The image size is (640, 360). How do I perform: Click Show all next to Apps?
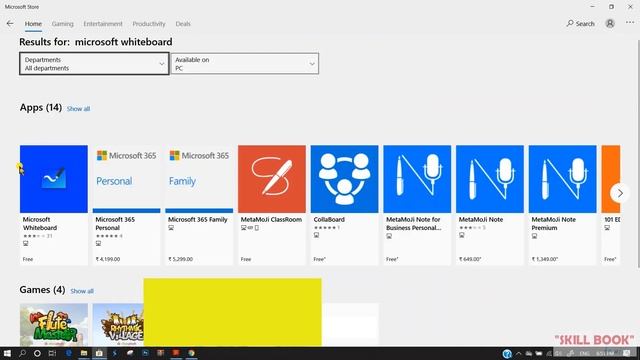[78, 109]
